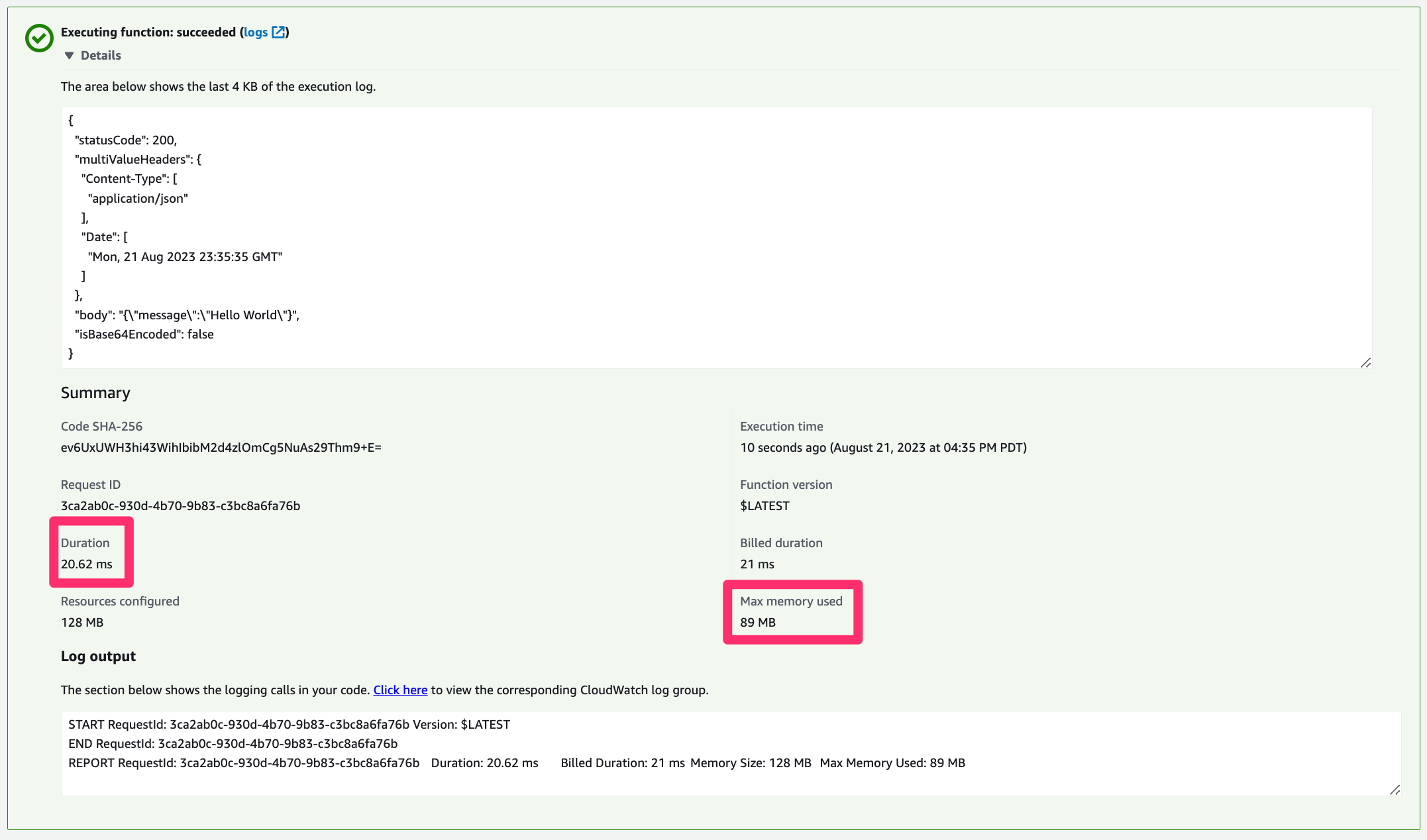Click the Max memory used label
Viewport: 1427px width, 840px height.
pyautogui.click(x=791, y=601)
